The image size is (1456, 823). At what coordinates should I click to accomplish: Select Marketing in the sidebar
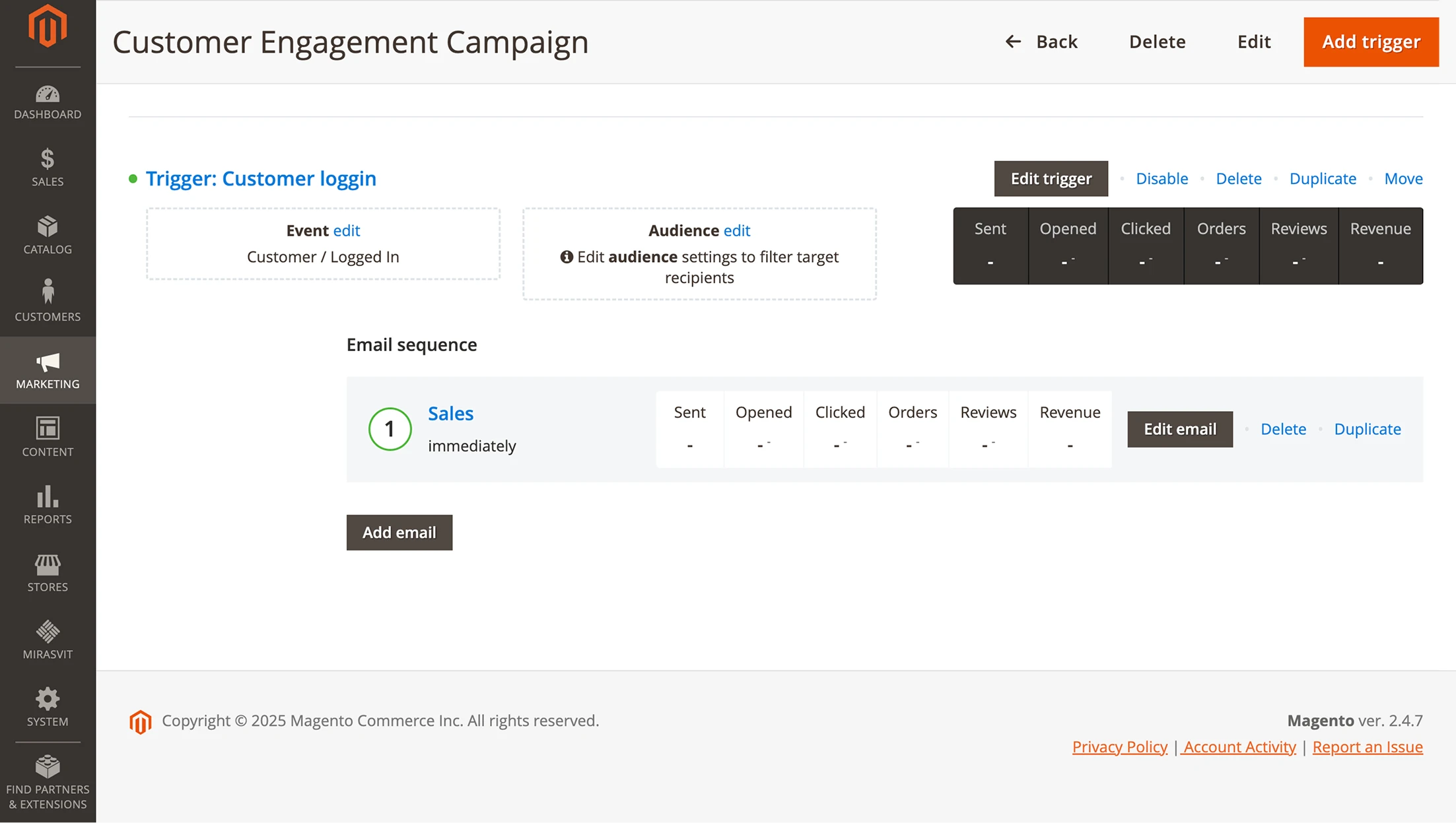click(47, 370)
